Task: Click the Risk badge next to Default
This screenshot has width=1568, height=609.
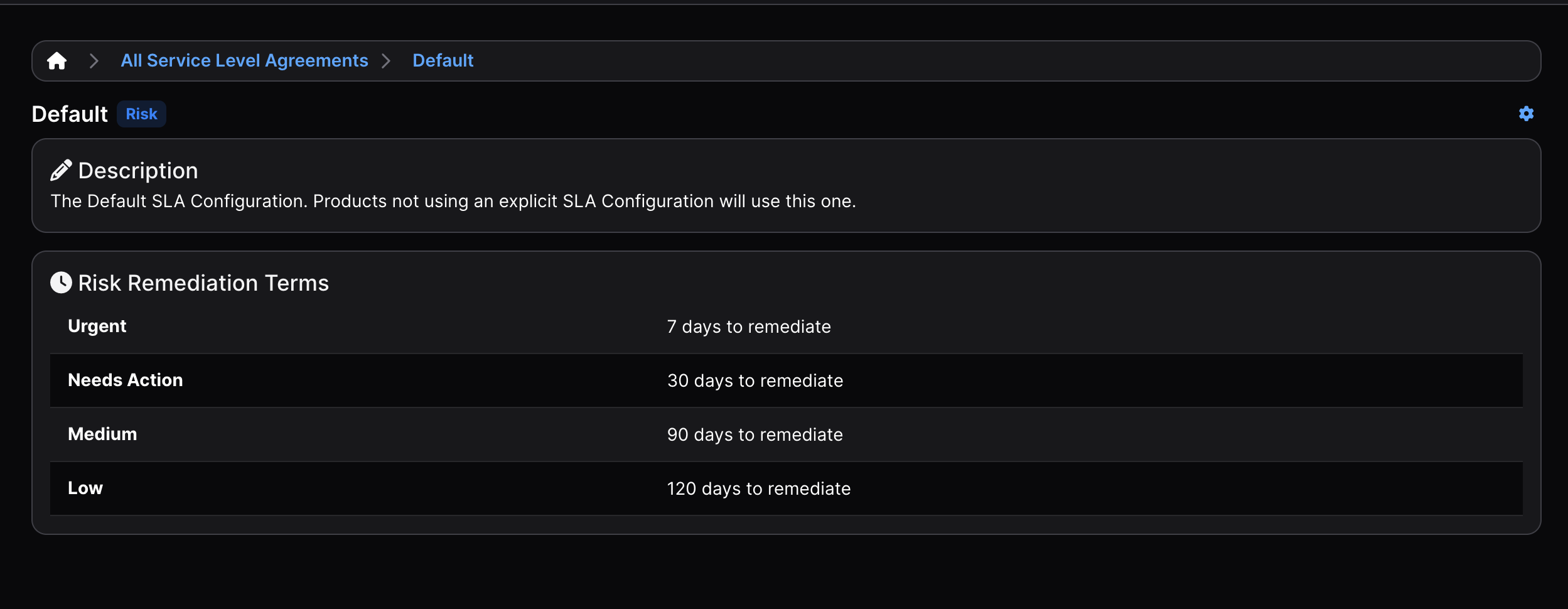Action: point(141,114)
